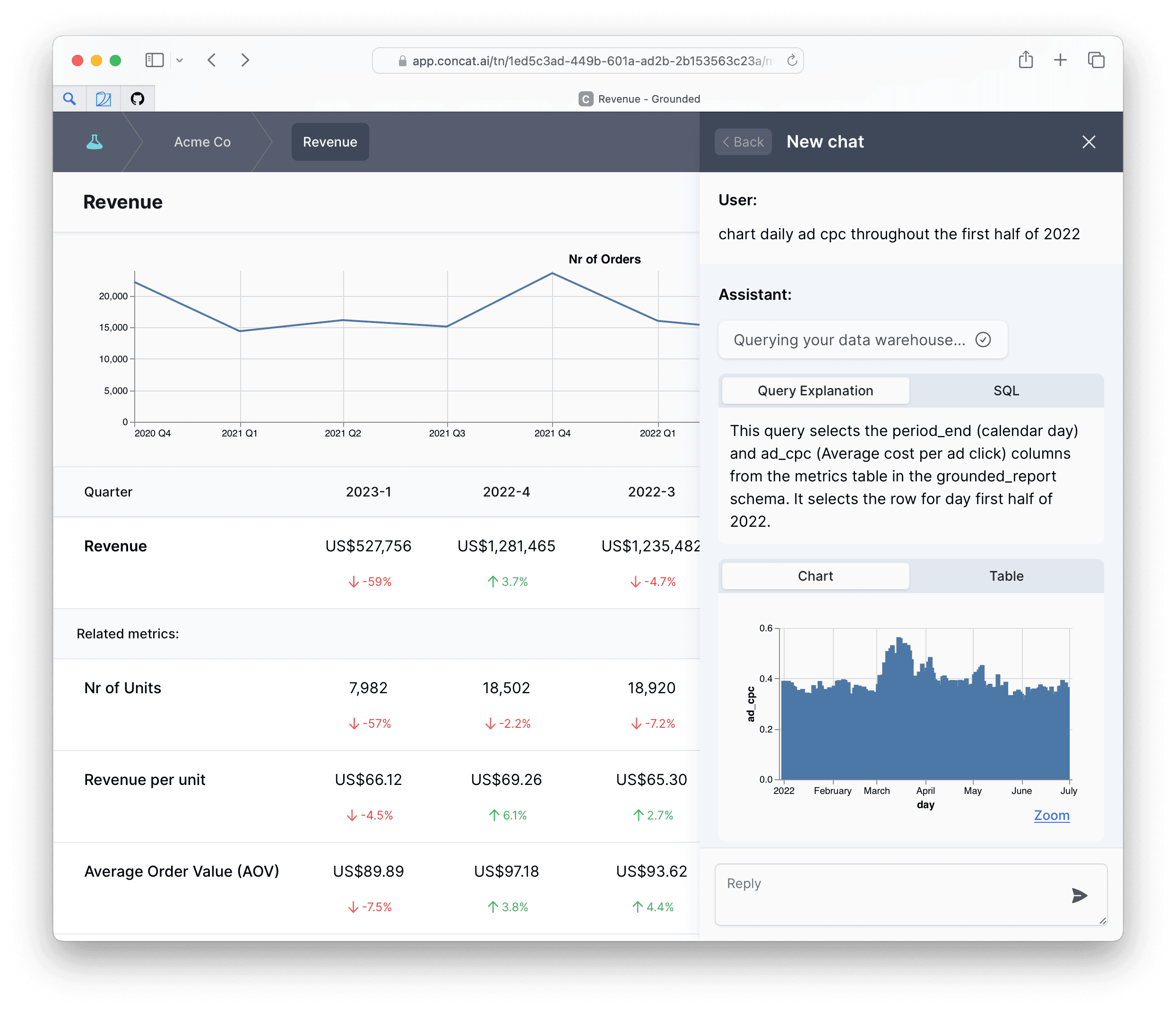Viewport: 1176px width, 1011px height.
Task: Expand the sidebar options dropdown chevron
Action: (179, 60)
